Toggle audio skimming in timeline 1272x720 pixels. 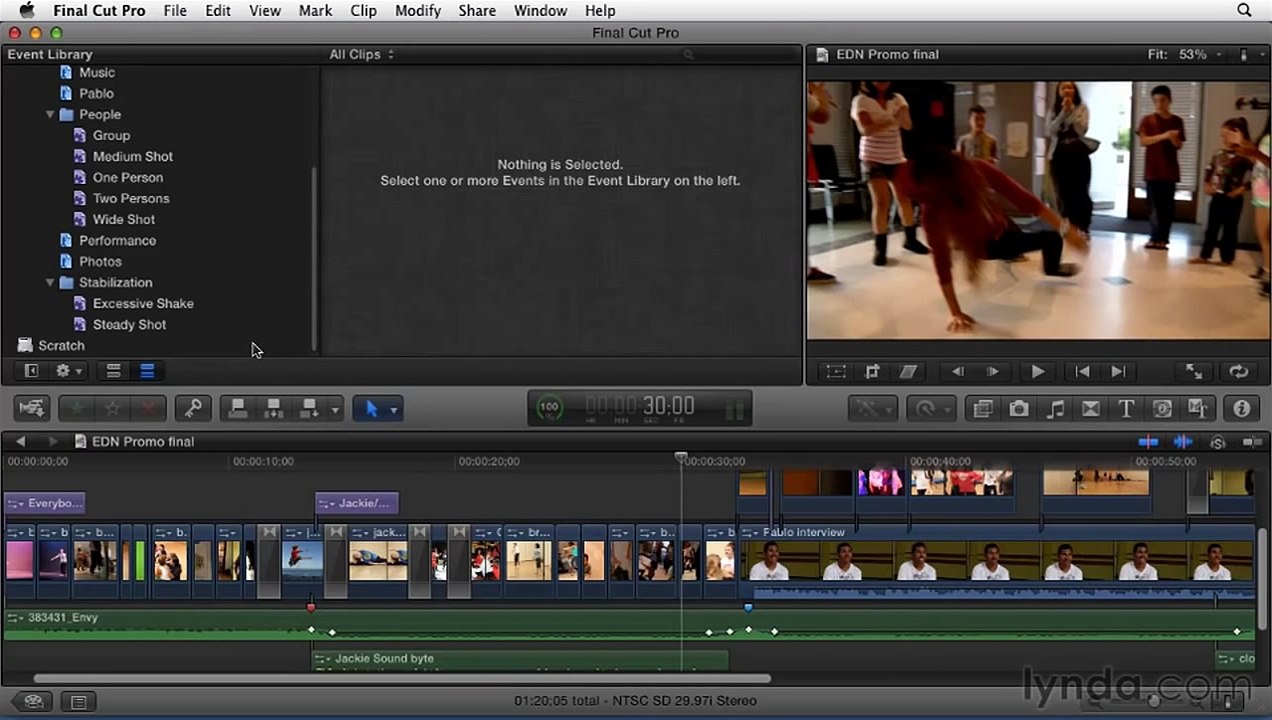[1183, 441]
